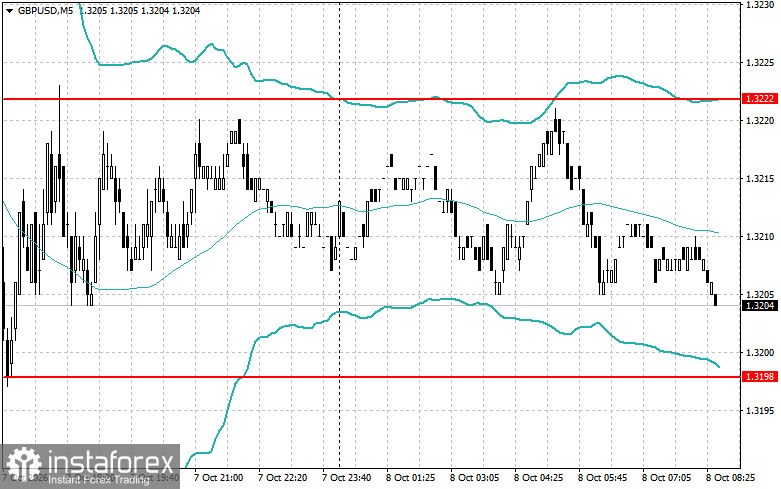
Task: Click the 1.3230 price scale value
Action: tap(760, 4)
